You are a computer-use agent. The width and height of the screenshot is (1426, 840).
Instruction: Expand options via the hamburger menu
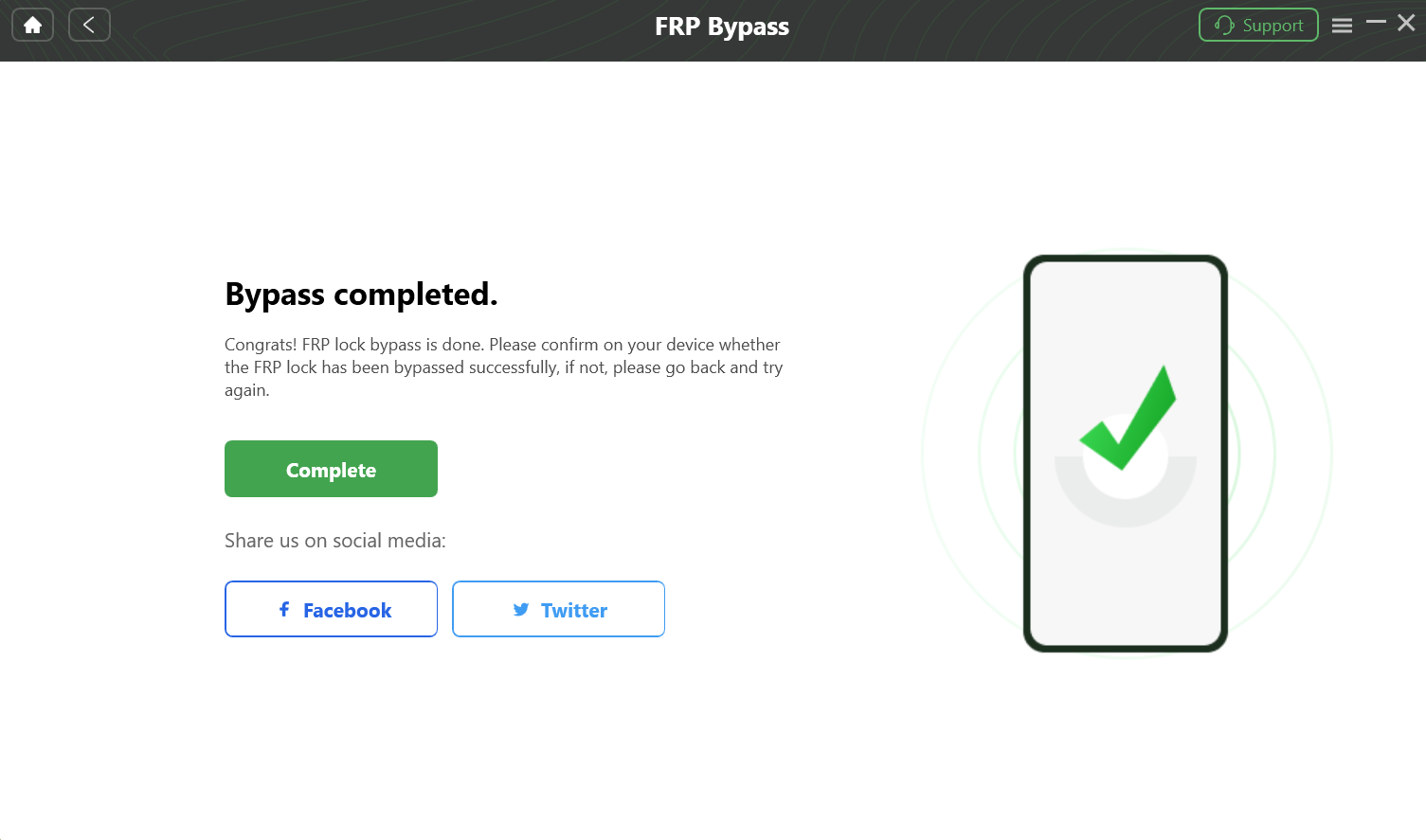click(1342, 25)
